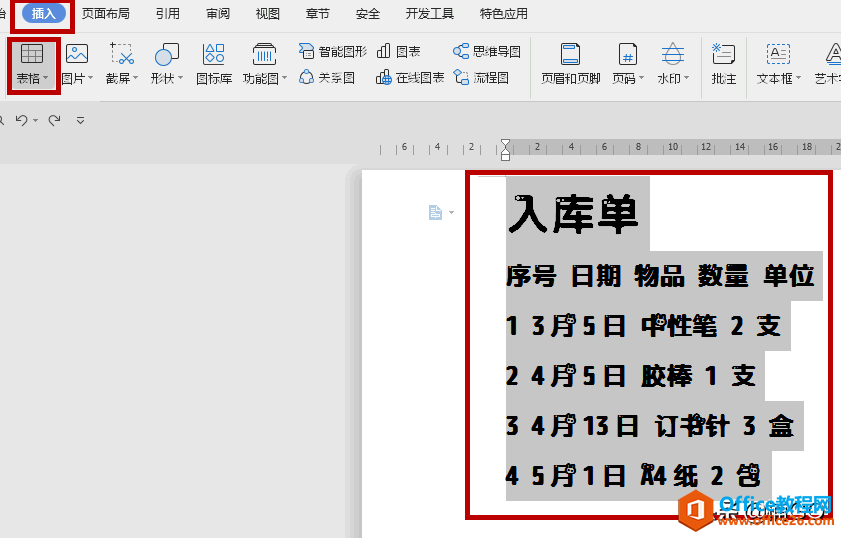Image resolution: width=841 pixels, height=538 pixels.
Task: Expand the 文本框 dropdown arrow
Action: pyautogui.click(x=798, y=78)
